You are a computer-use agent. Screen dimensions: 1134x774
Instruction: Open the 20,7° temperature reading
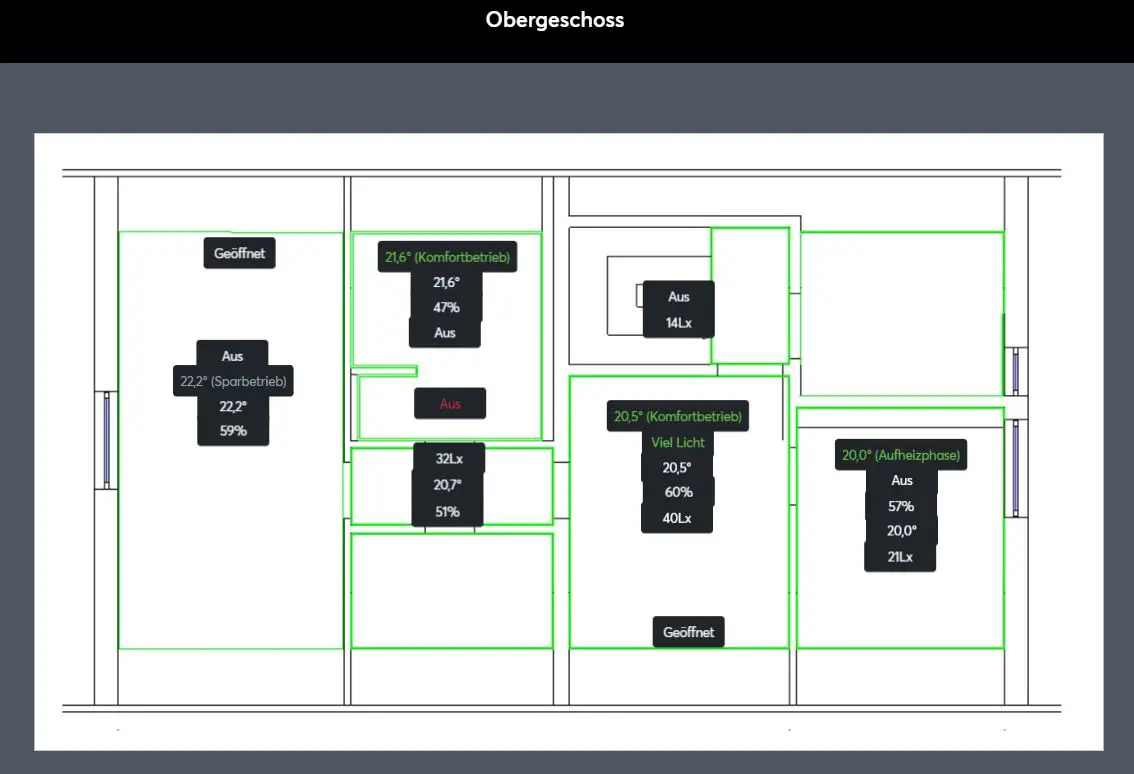(x=447, y=485)
